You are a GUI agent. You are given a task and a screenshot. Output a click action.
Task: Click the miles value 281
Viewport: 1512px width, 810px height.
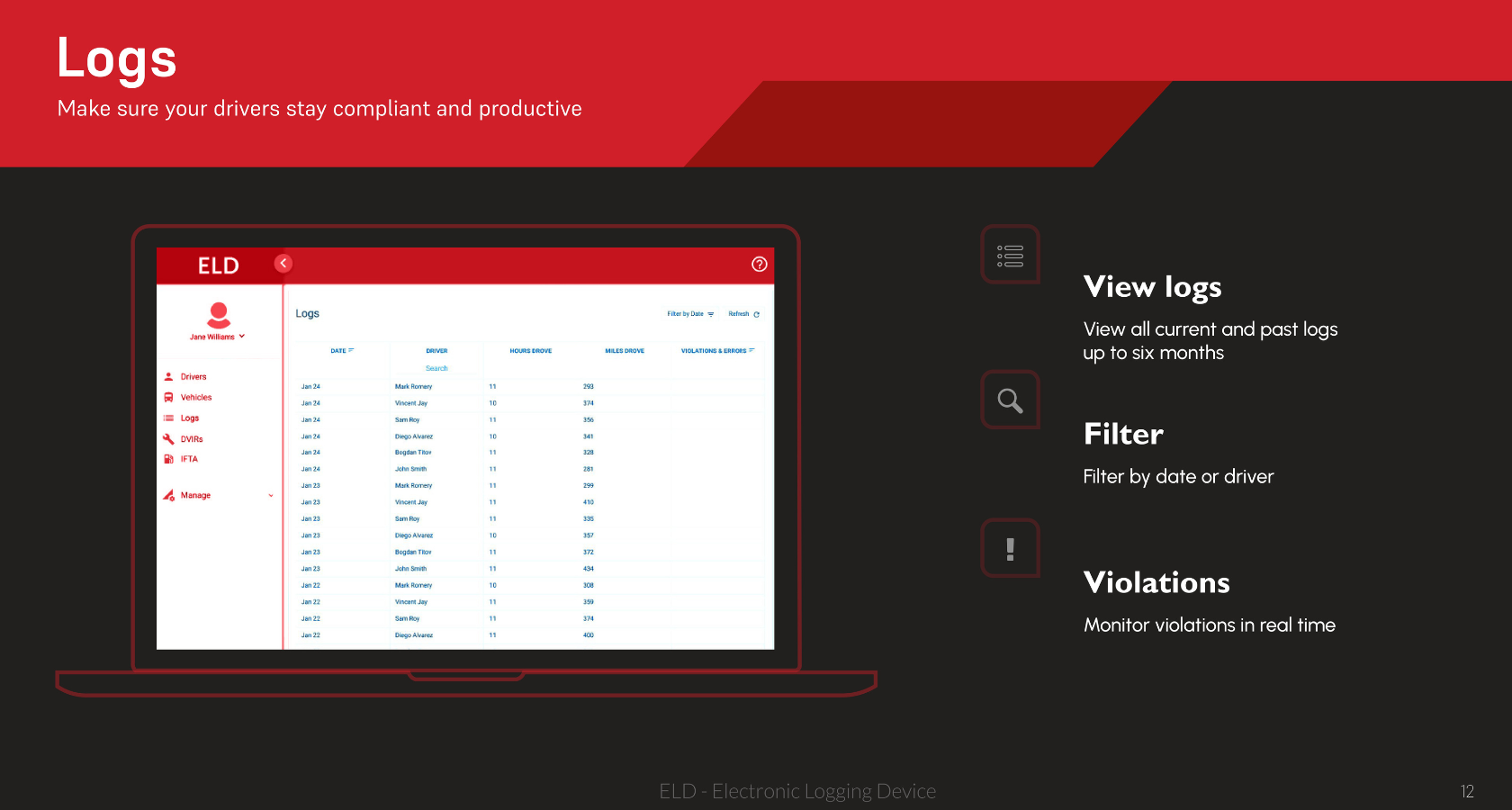tap(589, 469)
